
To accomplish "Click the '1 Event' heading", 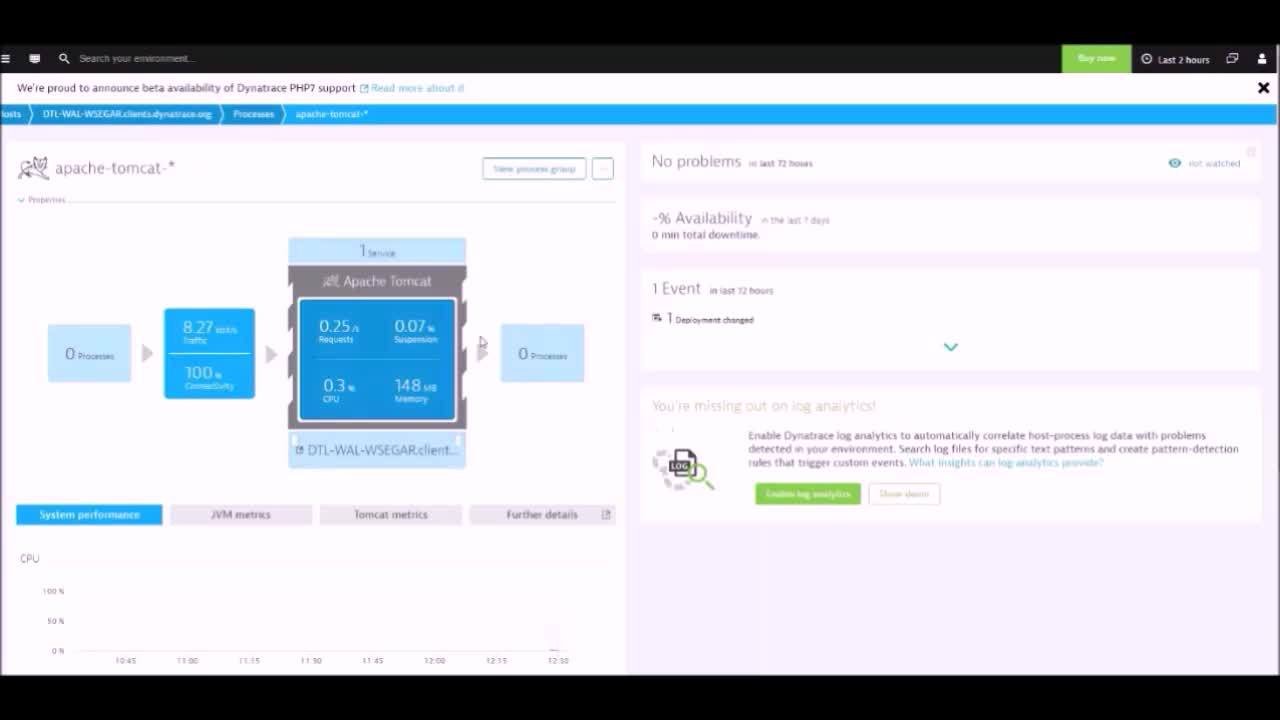I will [x=677, y=289].
